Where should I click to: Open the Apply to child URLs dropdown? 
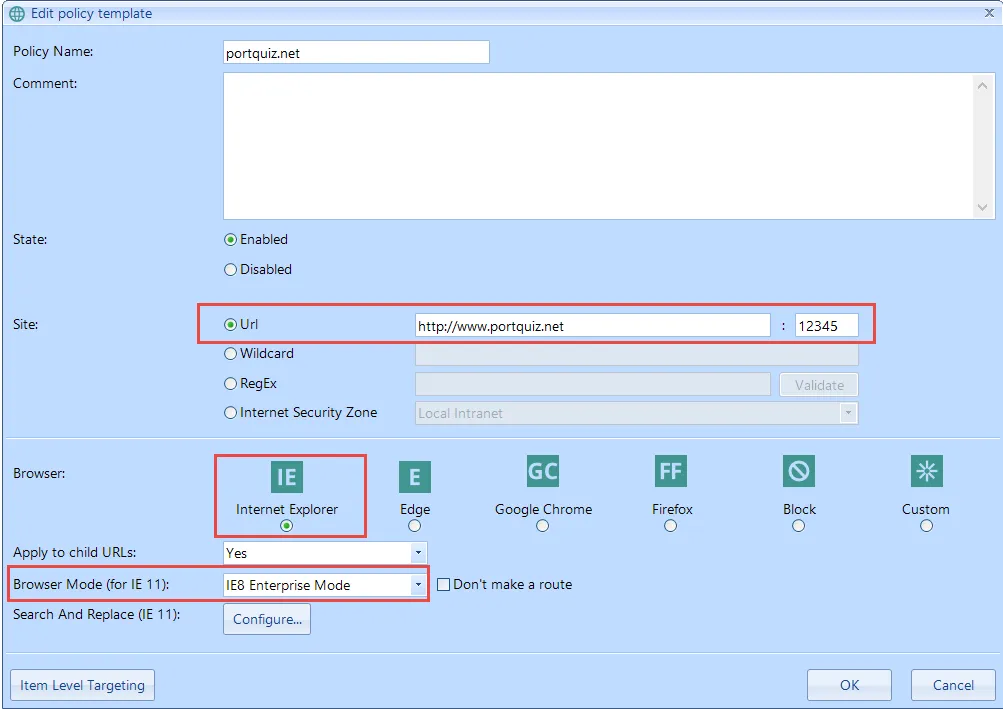[x=418, y=552]
